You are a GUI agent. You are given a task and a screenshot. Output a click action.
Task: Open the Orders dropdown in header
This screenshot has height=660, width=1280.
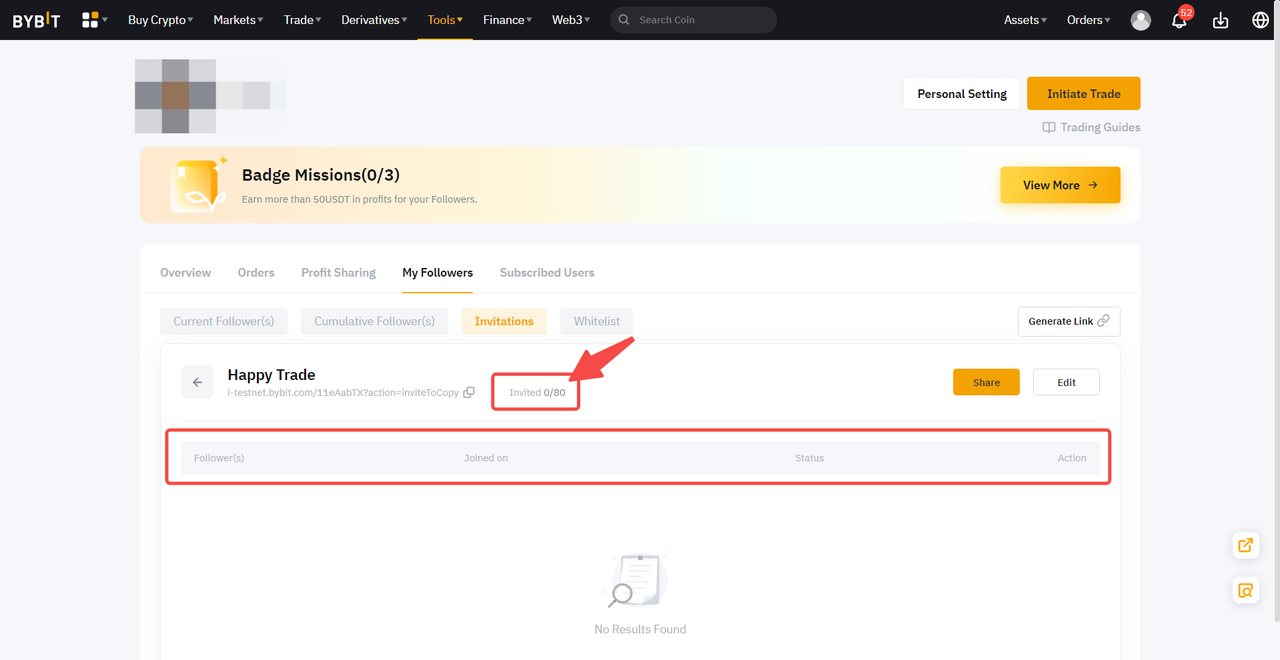(x=1088, y=20)
